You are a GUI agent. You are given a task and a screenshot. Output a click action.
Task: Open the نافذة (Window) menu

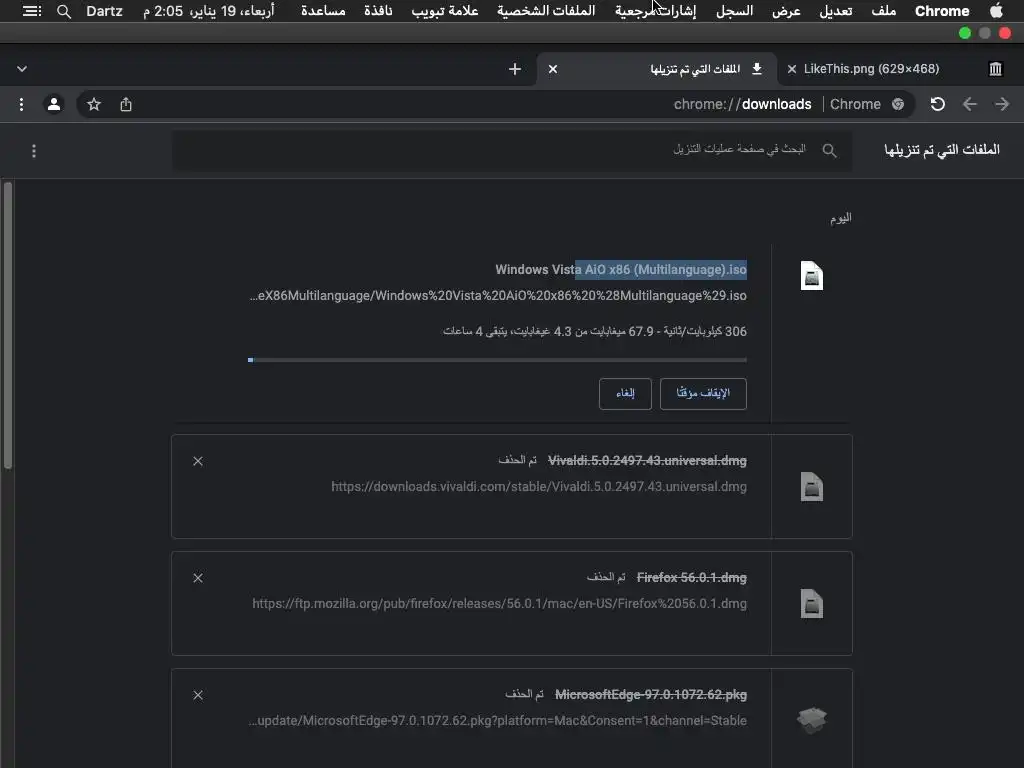378,11
